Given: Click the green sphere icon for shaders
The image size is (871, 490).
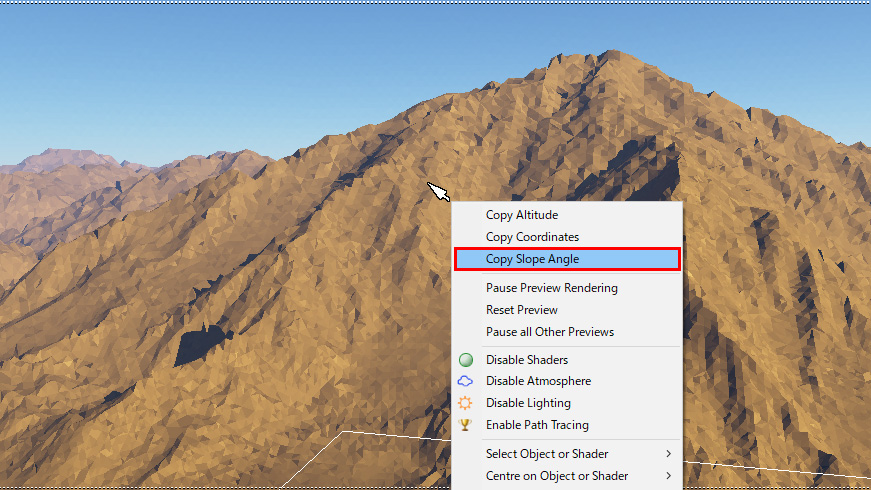Looking at the screenshot, I should [465, 360].
